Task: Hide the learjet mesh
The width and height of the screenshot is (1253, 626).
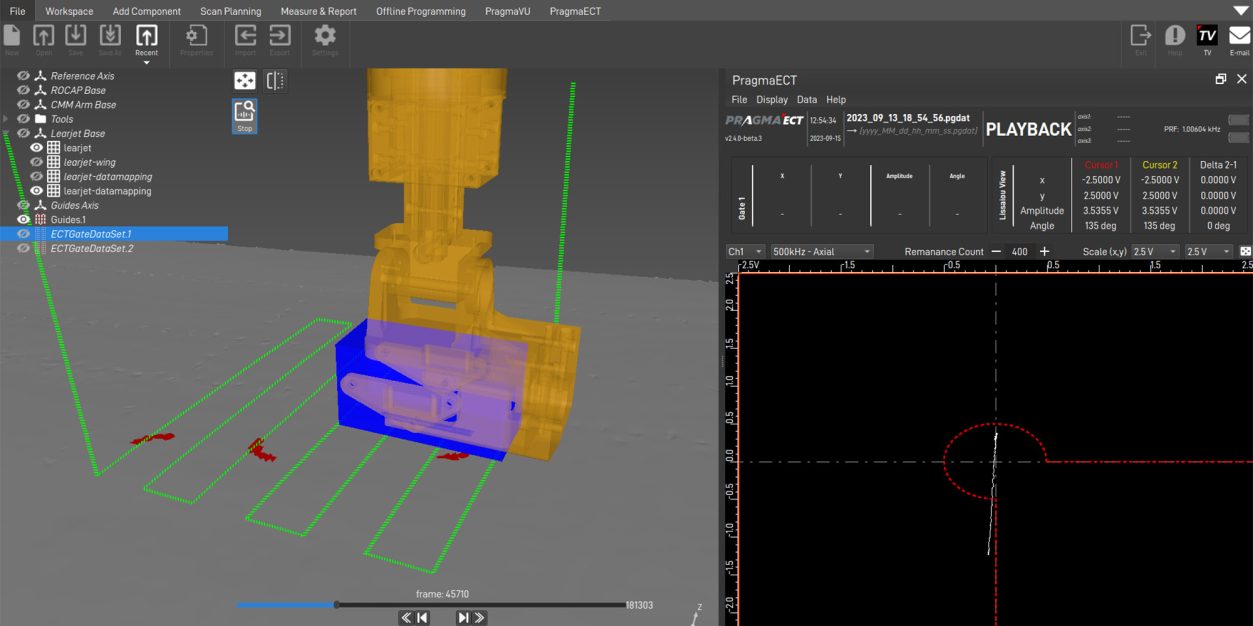Action: click(x=37, y=148)
